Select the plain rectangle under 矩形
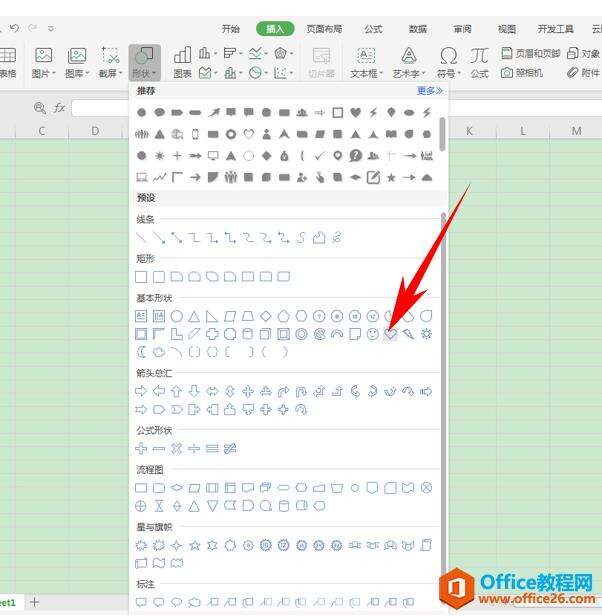602x616 pixels. [141, 277]
